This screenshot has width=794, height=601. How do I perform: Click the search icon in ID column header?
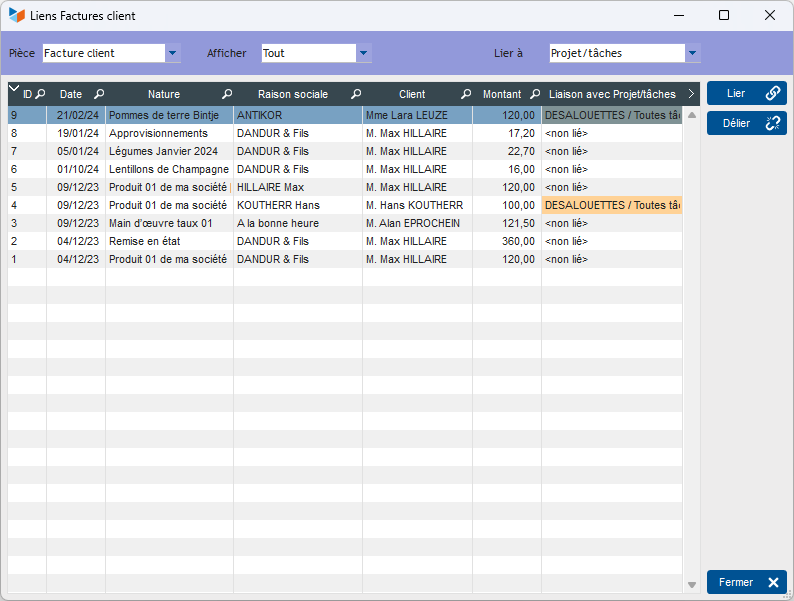point(40,94)
